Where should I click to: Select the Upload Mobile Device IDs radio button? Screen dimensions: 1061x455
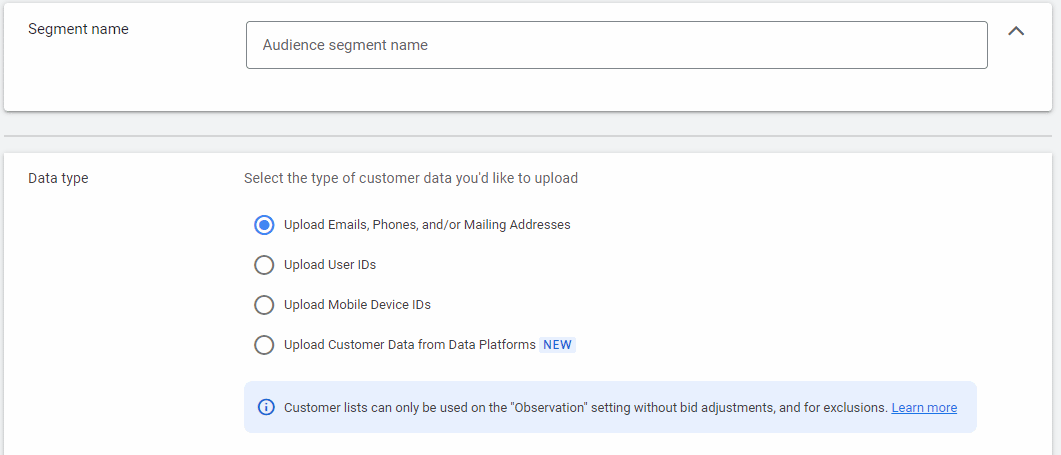(x=264, y=305)
